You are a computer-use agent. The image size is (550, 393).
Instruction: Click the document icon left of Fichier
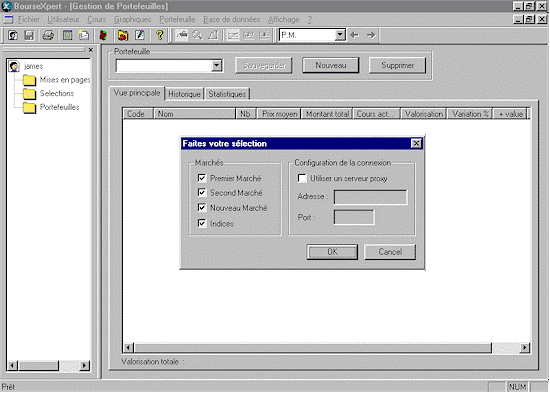(x=8, y=19)
